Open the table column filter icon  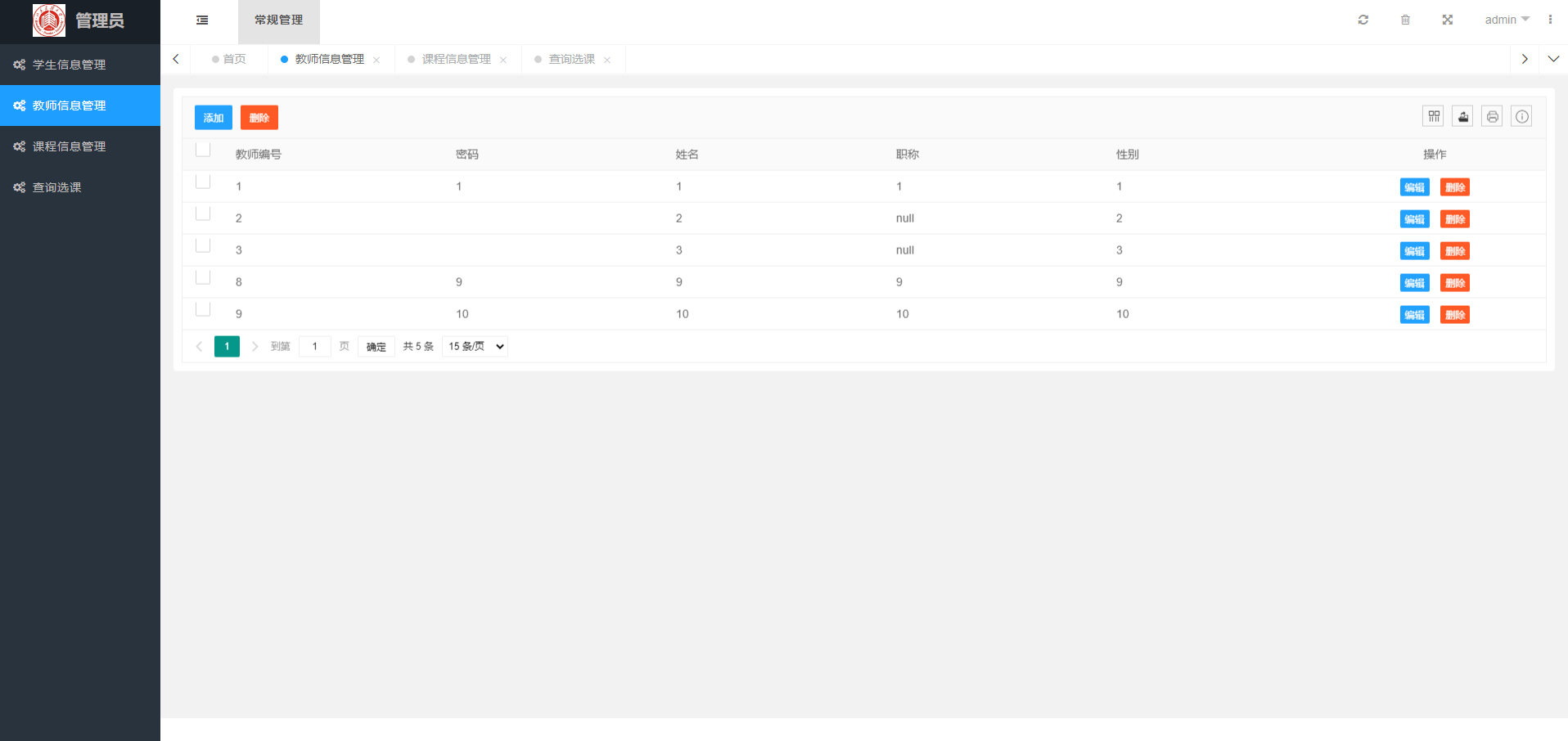tap(1434, 116)
